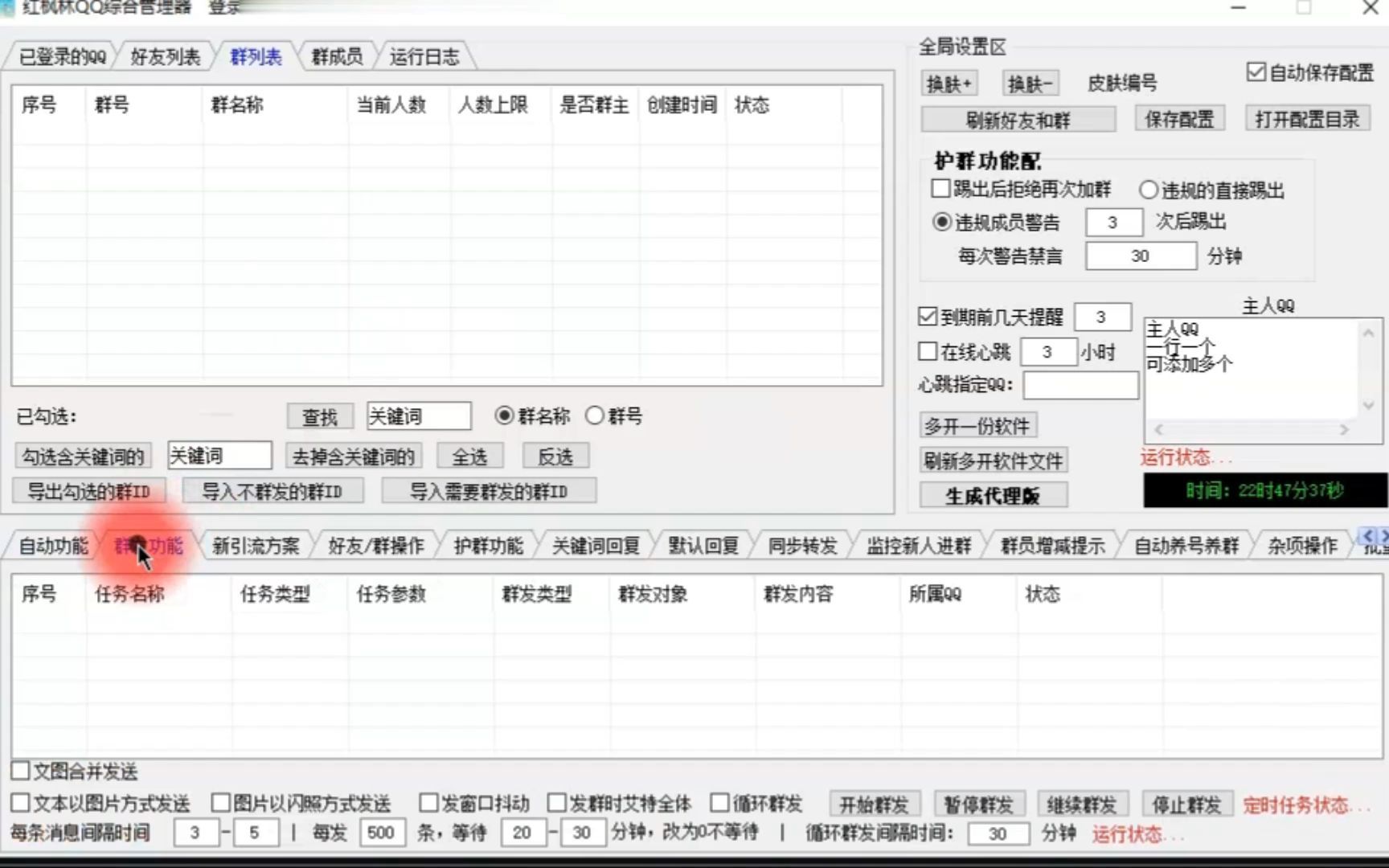Viewport: 1389px width, 868px height.
Task: Click the 换肤- button
Action: [x=1030, y=84]
